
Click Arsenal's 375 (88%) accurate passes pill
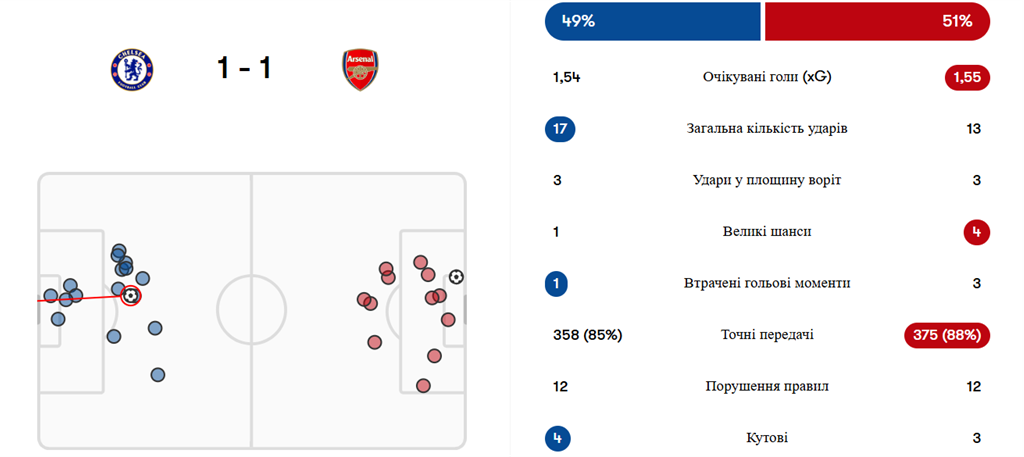[946, 335]
